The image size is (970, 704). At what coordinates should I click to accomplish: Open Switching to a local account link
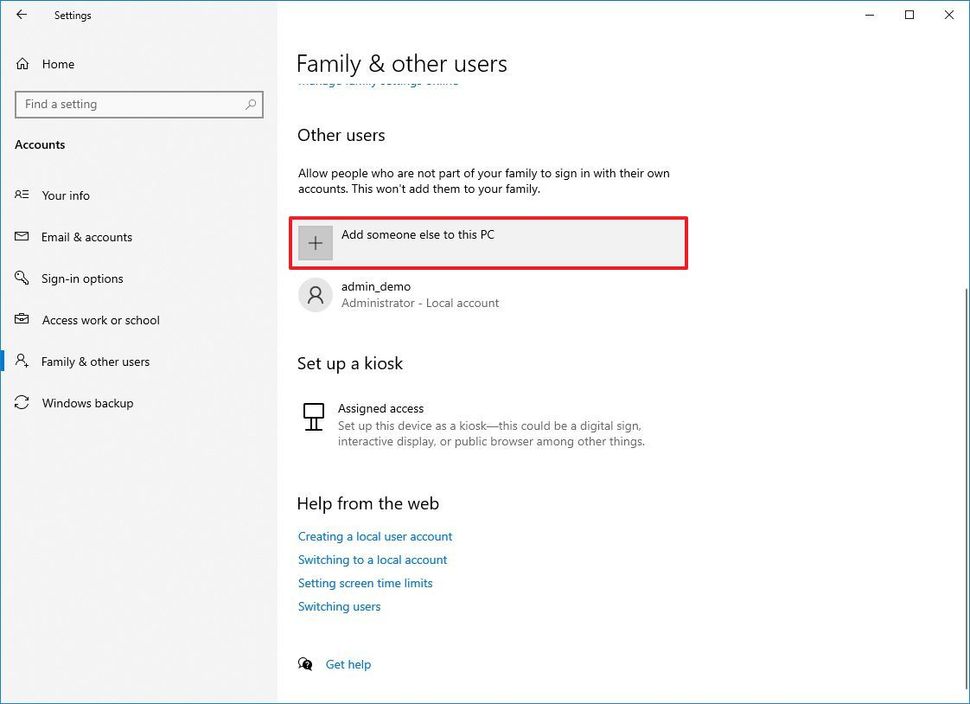pyautogui.click(x=372, y=560)
